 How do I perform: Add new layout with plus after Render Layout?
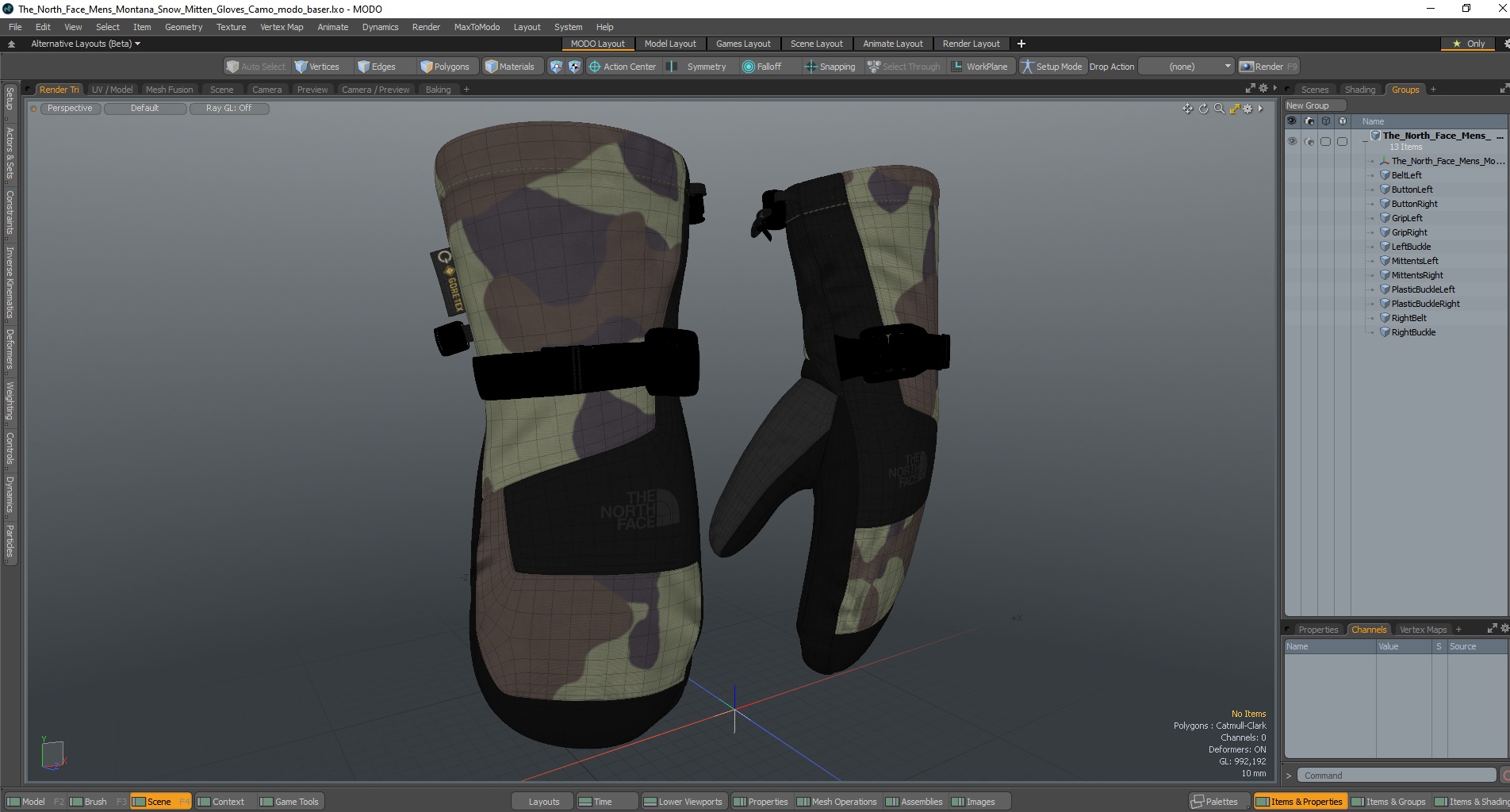1021,44
